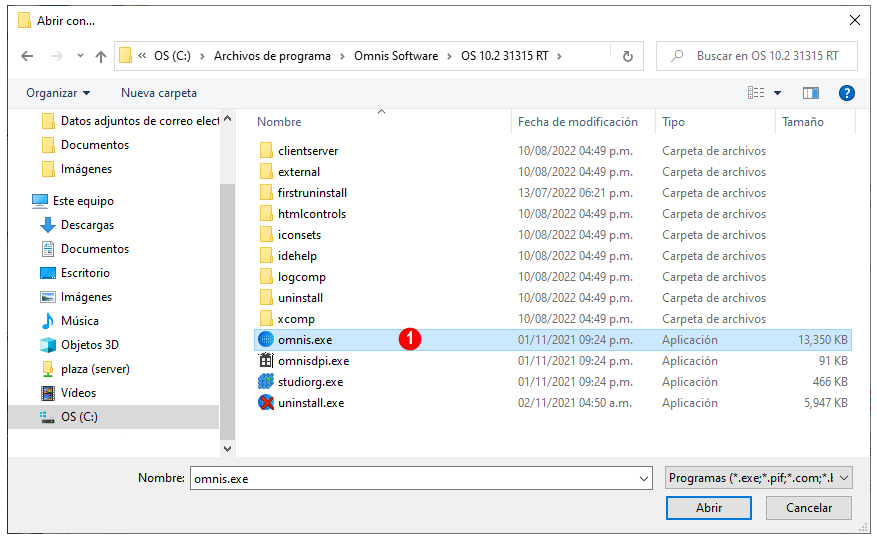
Task: Select iconsets folder icon
Action: tap(266, 235)
